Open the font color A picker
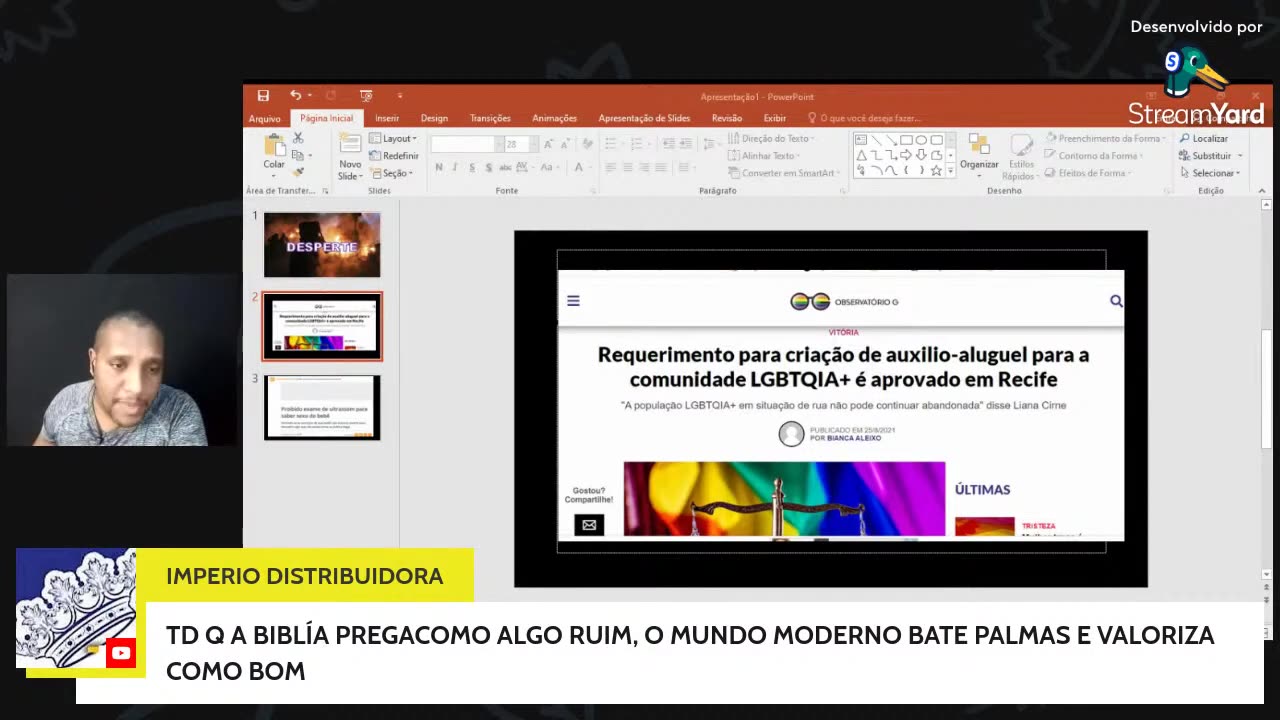 pos(579,167)
